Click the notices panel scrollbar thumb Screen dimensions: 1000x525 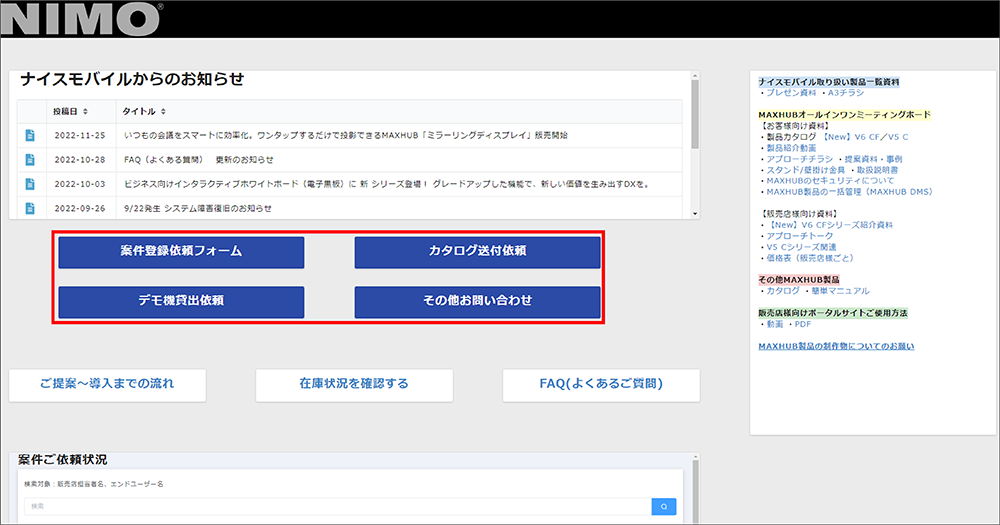(695, 114)
